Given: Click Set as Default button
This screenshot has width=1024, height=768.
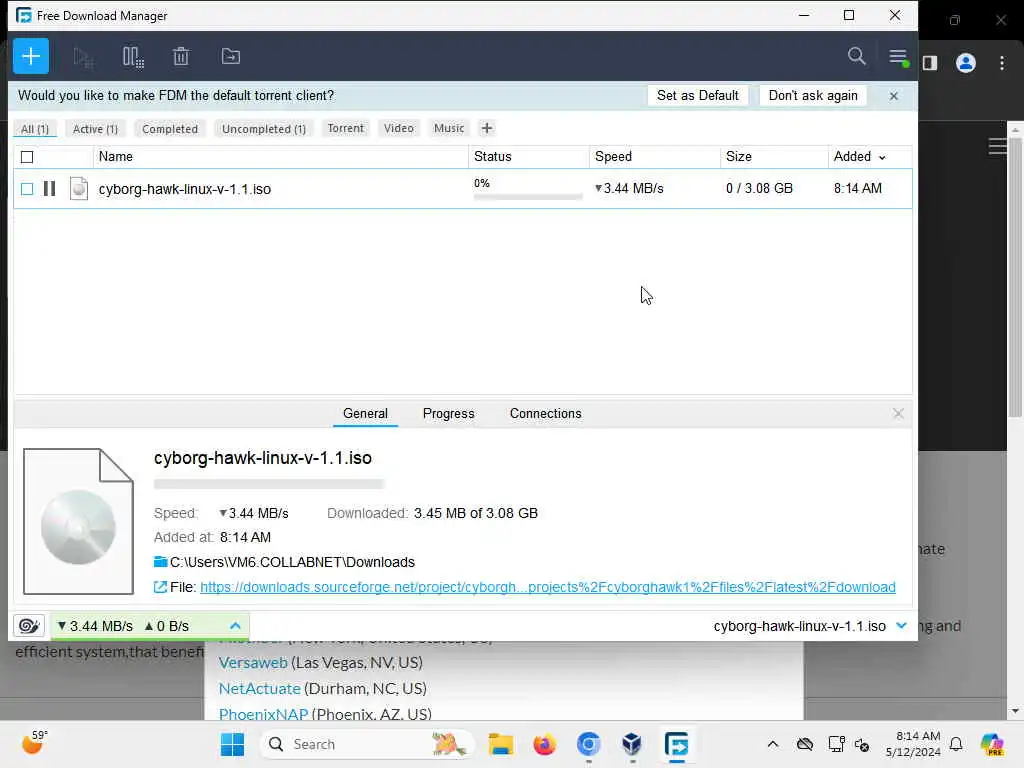Looking at the screenshot, I should coord(697,95).
